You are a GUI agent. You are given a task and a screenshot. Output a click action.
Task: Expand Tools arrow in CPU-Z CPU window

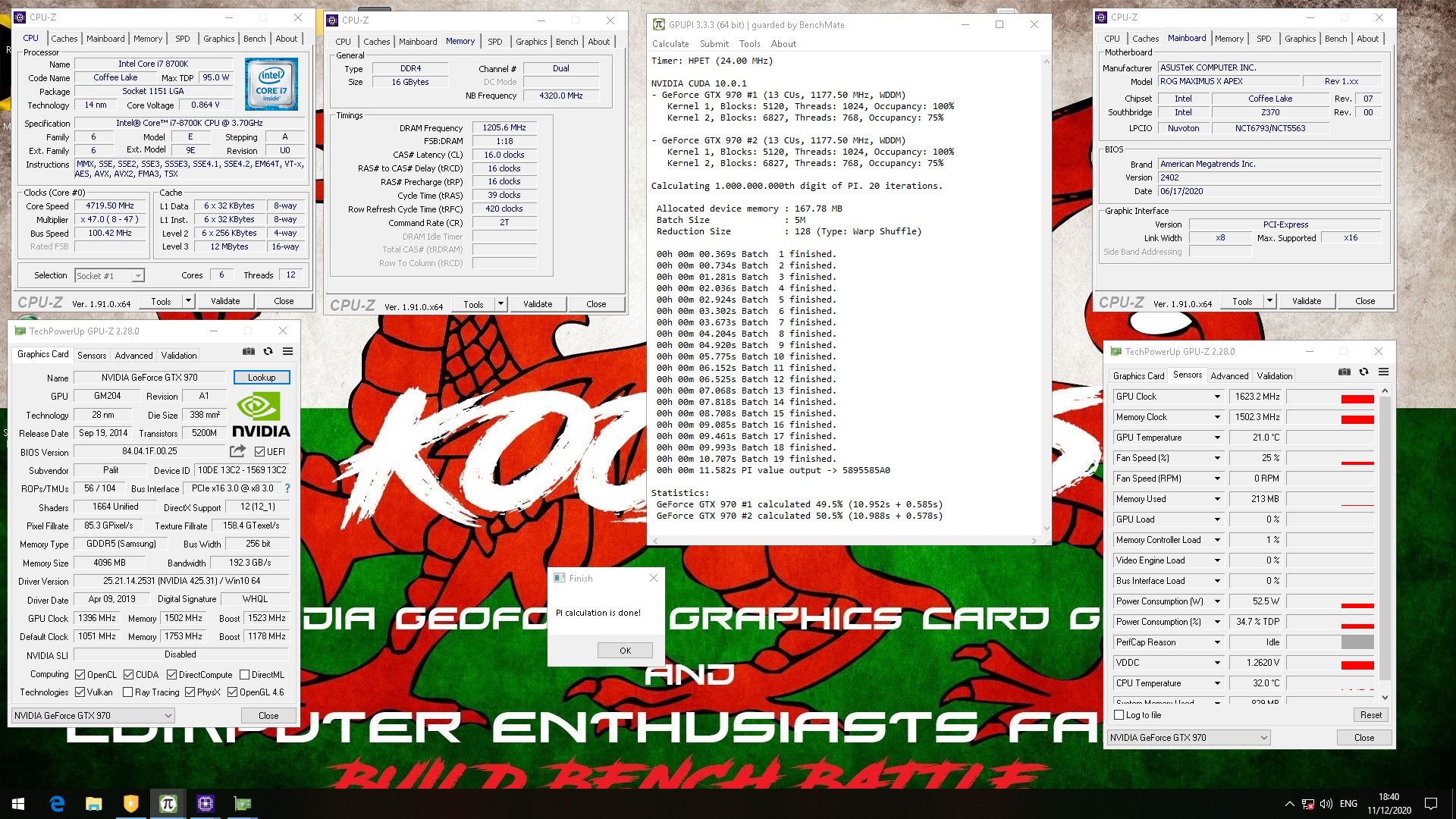click(188, 301)
